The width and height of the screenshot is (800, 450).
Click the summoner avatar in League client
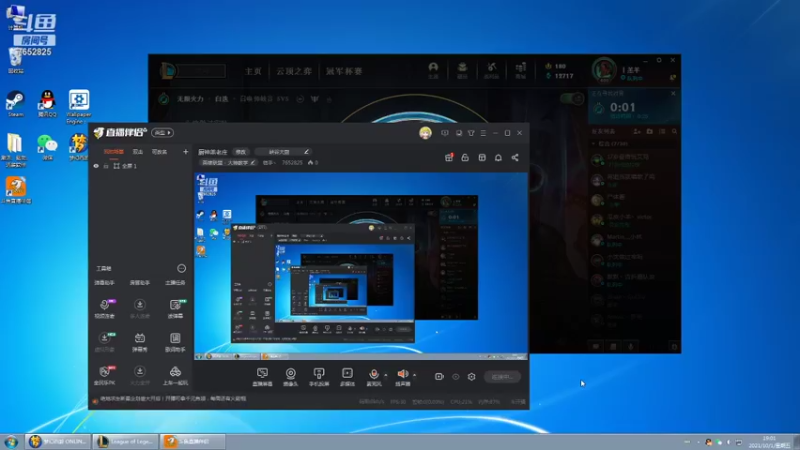pos(604,70)
